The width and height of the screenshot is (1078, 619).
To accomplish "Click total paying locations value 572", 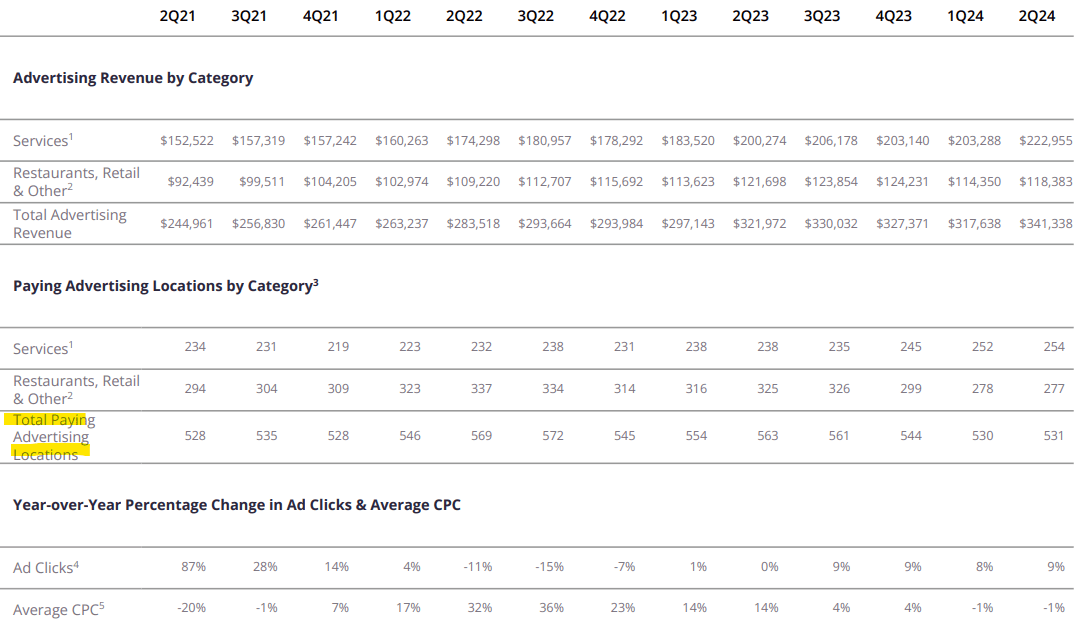I will [552, 436].
